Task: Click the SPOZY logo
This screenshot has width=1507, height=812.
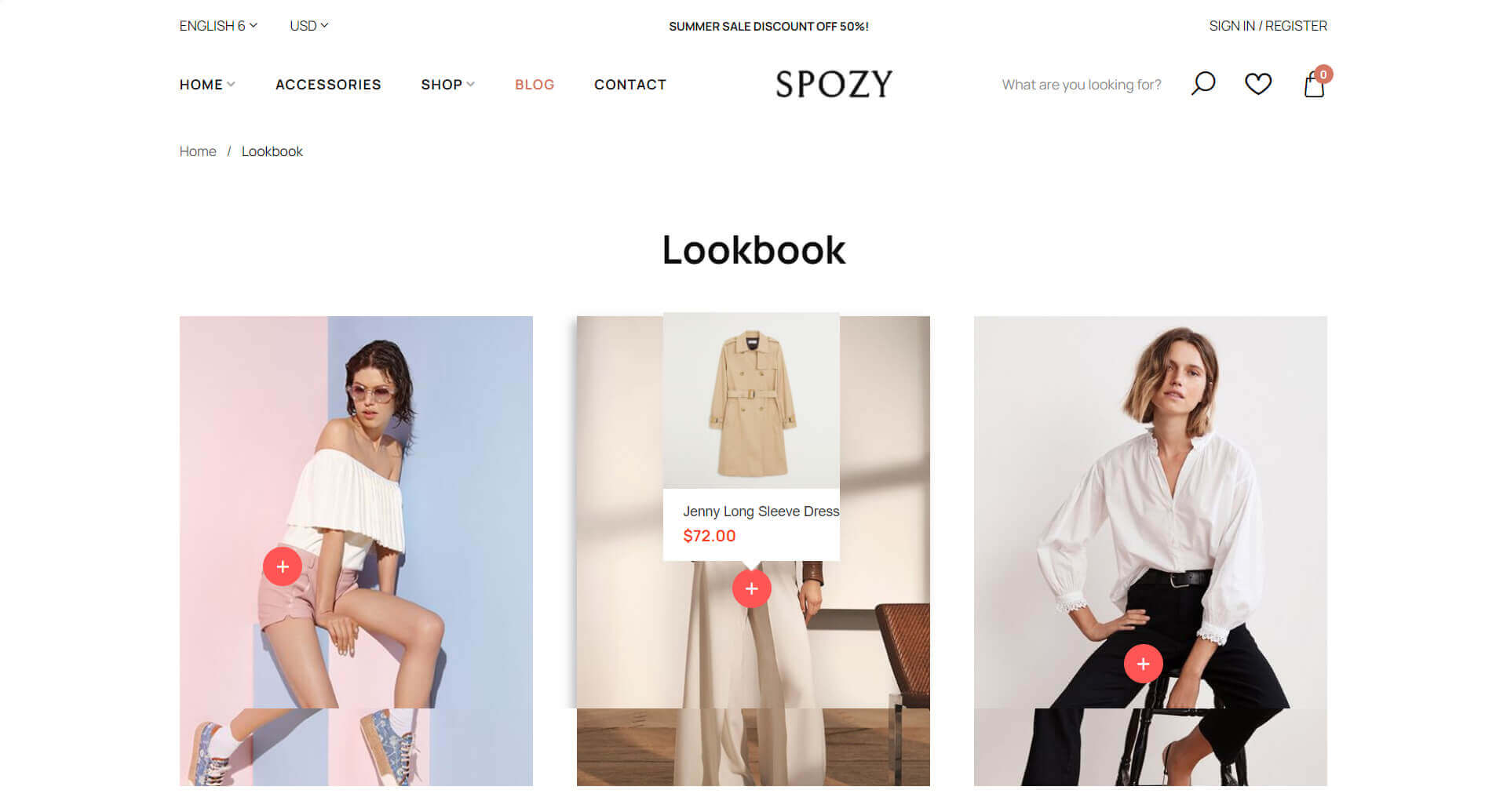Action: [x=834, y=84]
